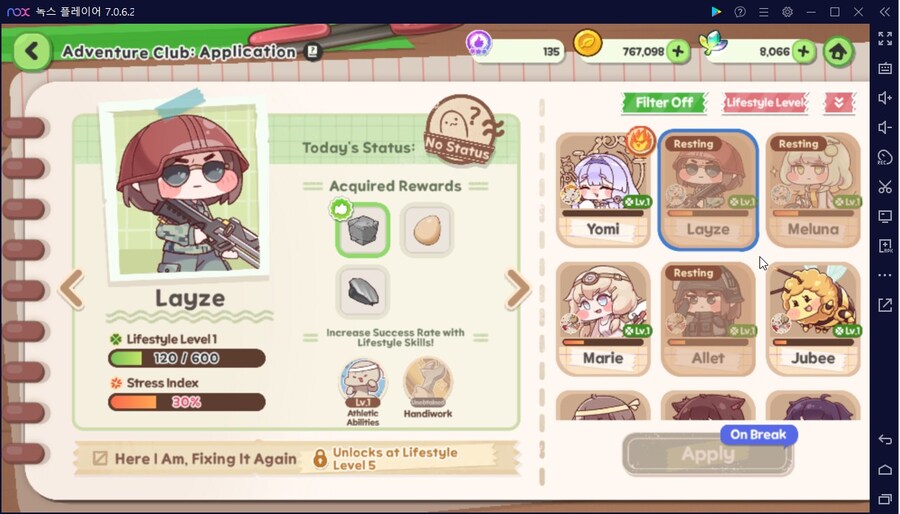
Task: Open the Nox settings gear icon
Action: click(787, 11)
